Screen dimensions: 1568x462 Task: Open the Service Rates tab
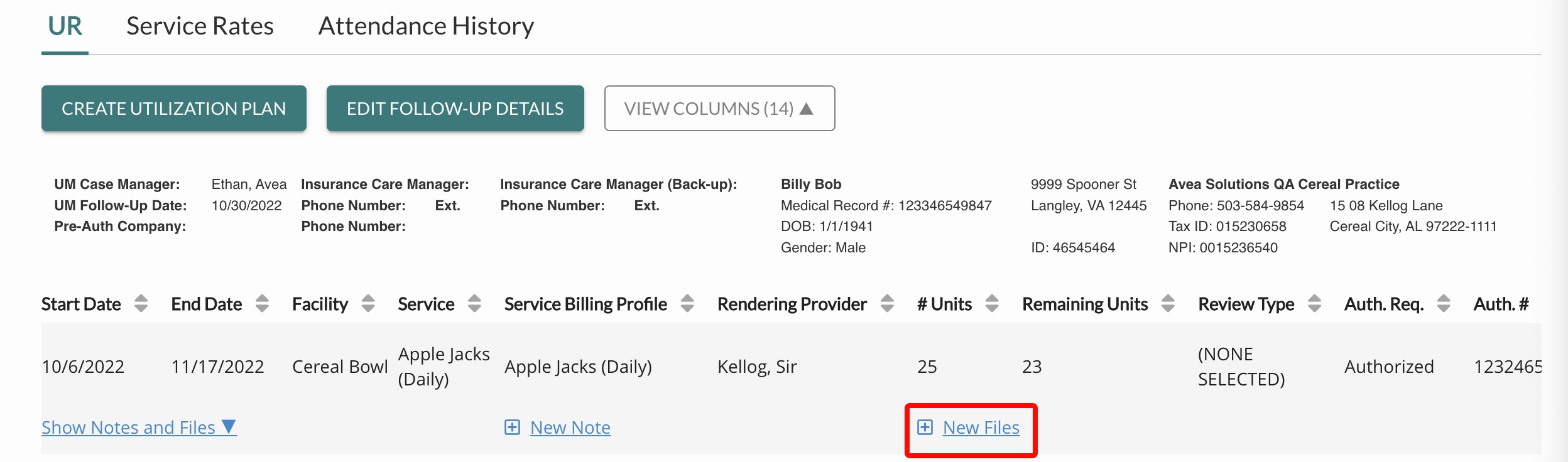[200, 26]
